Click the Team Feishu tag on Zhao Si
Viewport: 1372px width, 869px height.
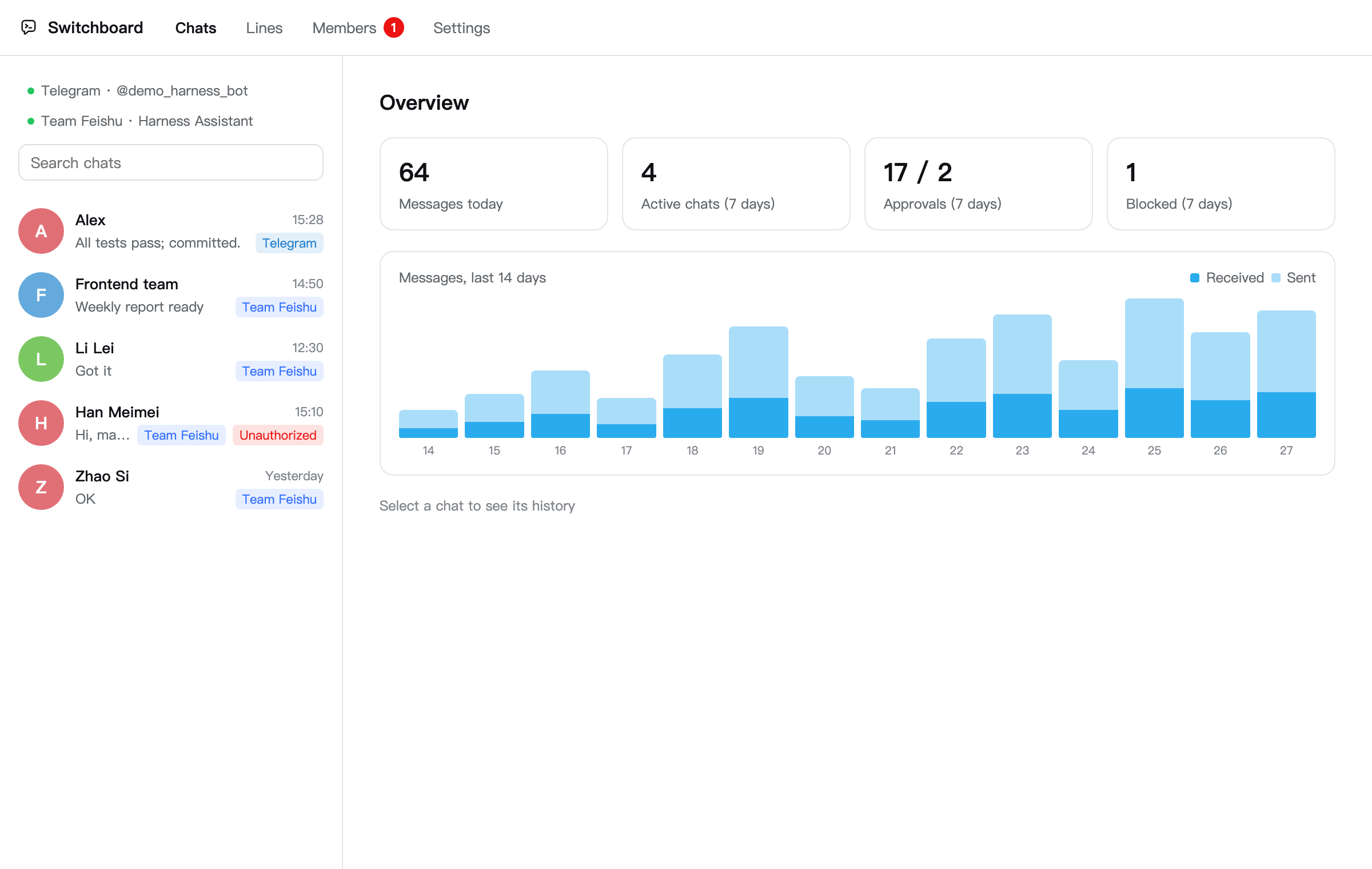(280, 499)
